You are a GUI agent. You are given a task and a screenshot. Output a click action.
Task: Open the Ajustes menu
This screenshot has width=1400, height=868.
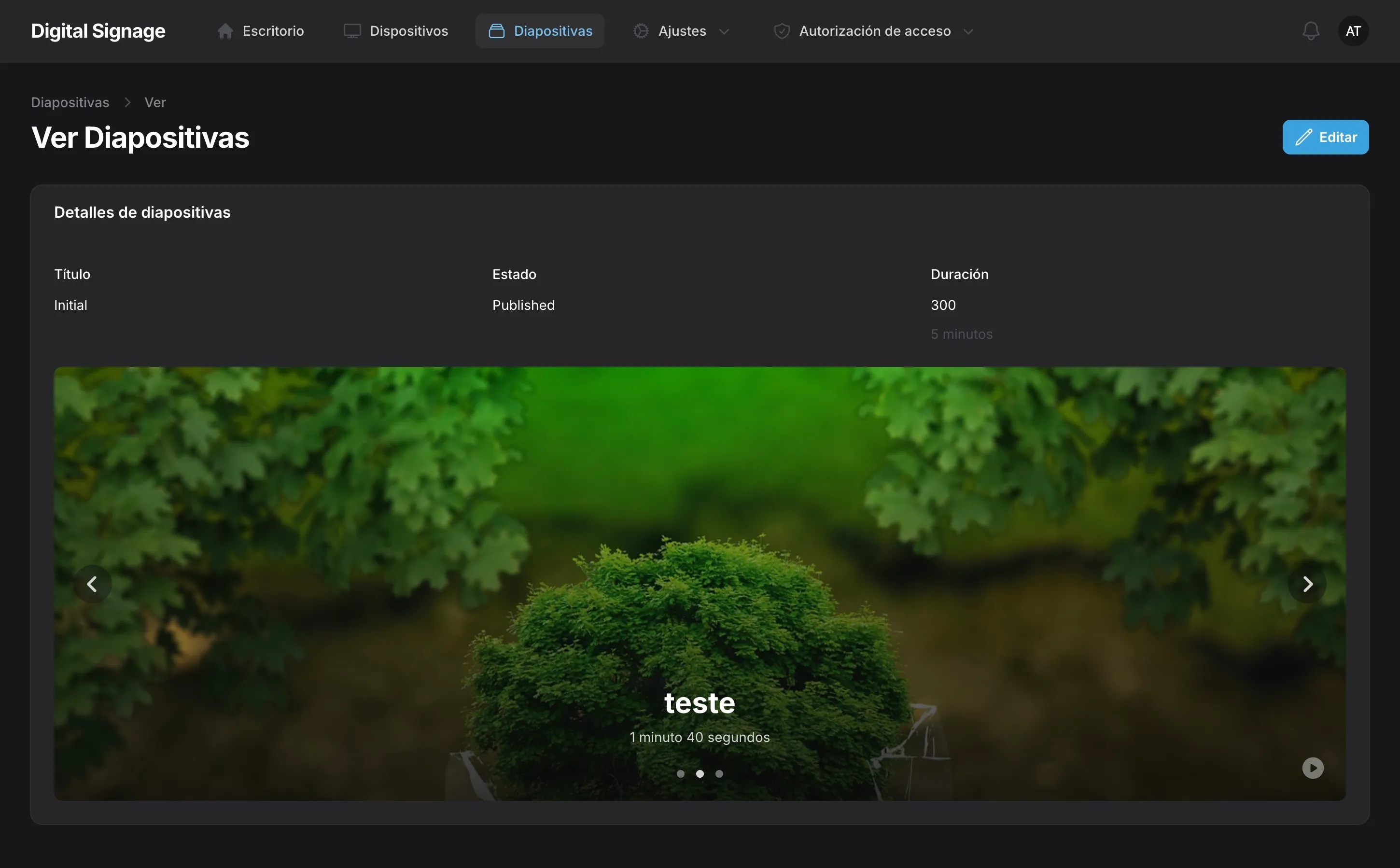click(x=681, y=31)
